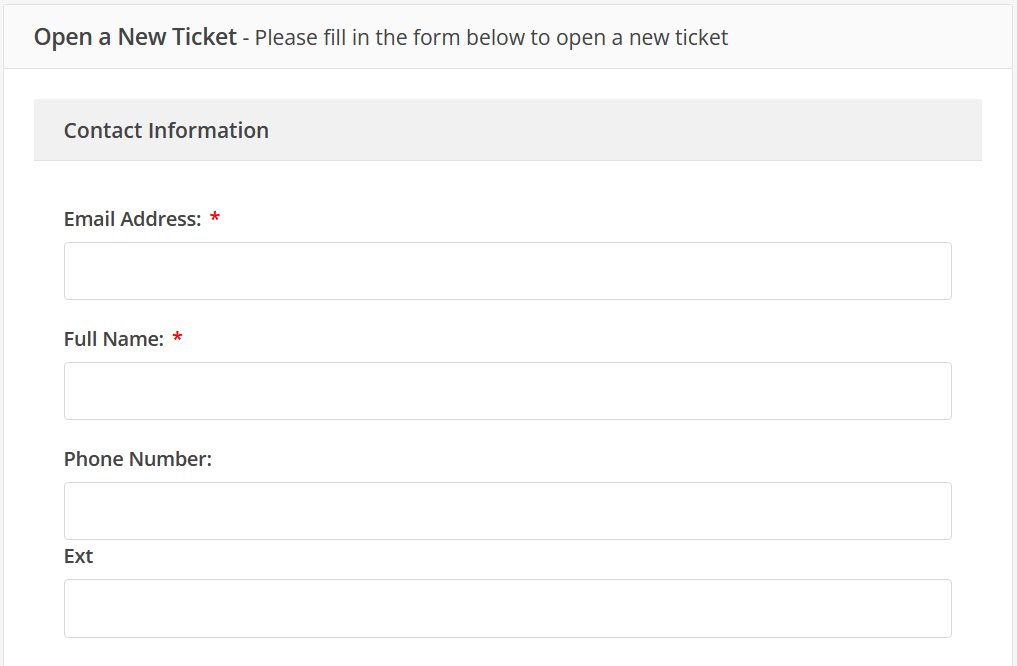Image resolution: width=1017 pixels, height=666 pixels.
Task: Click the word "Ticket" in bold heading
Action: [x=204, y=37]
